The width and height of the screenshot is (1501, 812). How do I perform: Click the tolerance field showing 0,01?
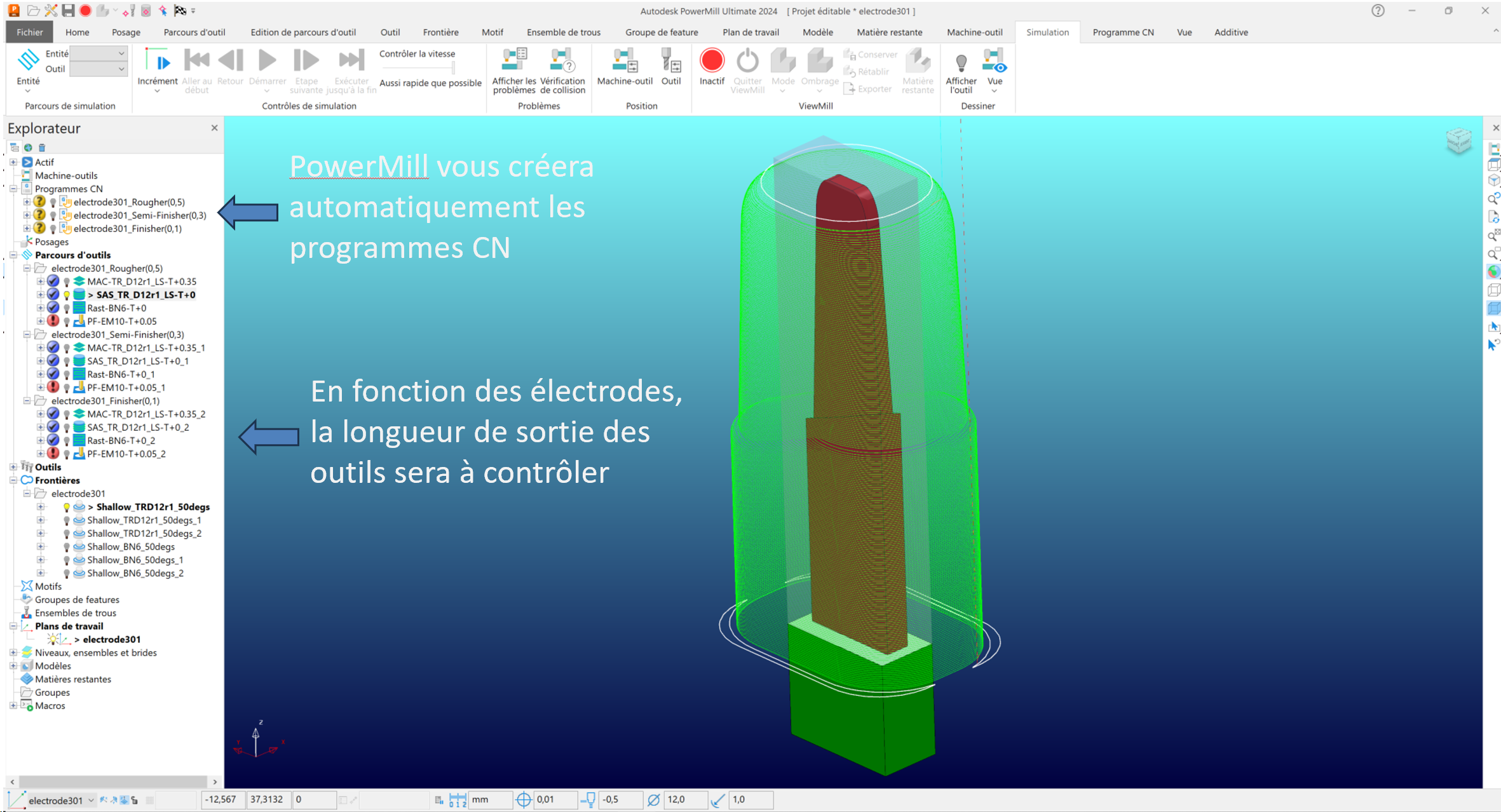(x=555, y=799)
